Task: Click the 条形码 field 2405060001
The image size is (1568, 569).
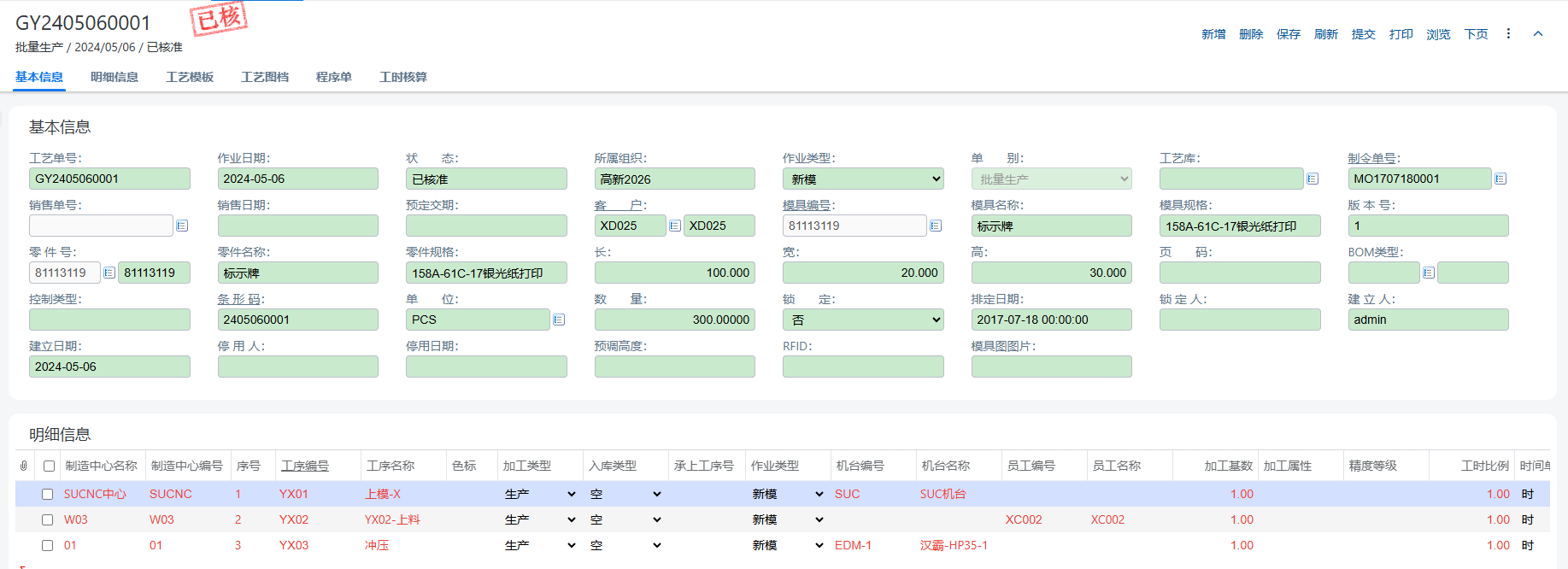Action: point(298,320)
